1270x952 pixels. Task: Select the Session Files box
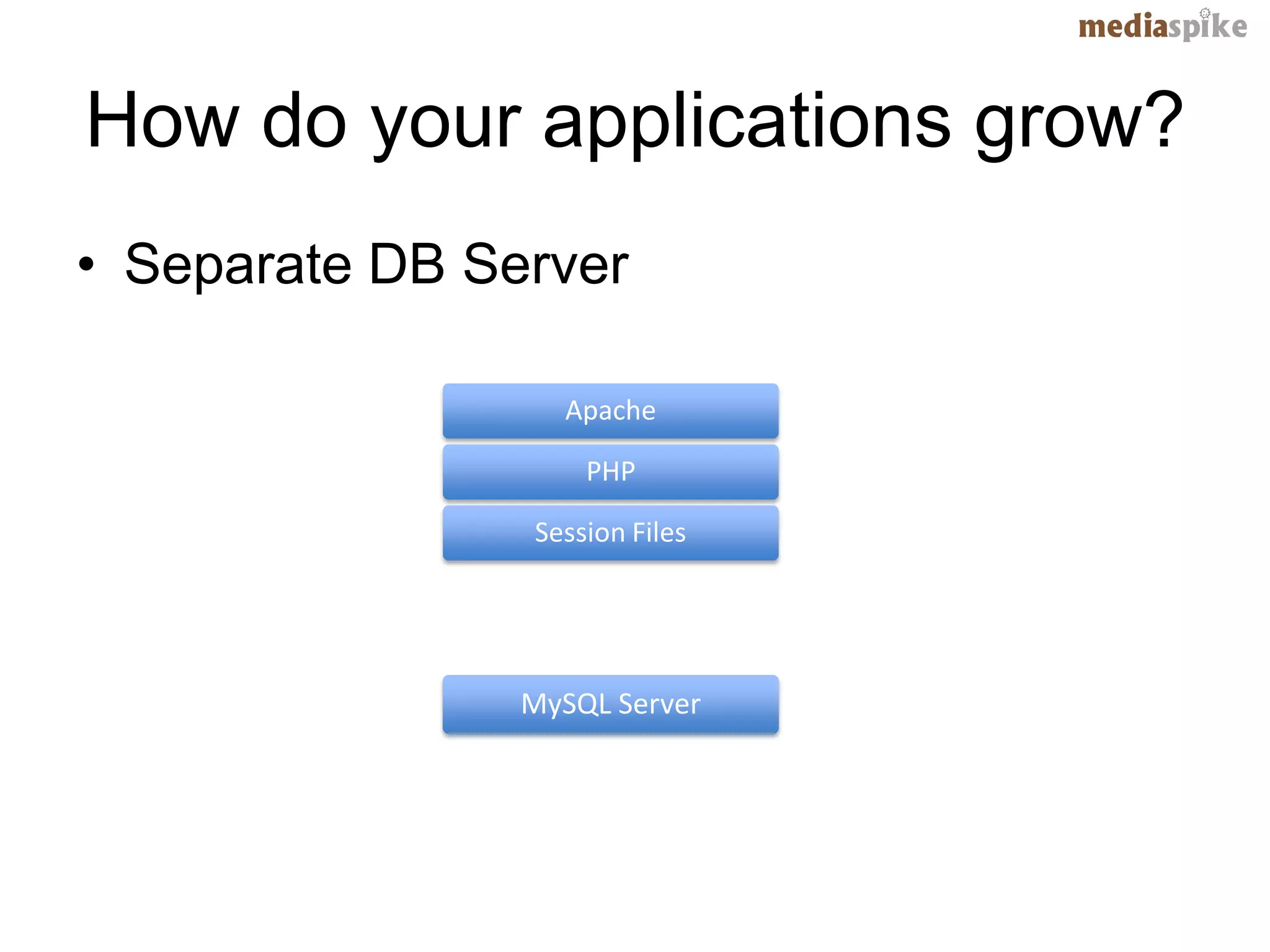tap(610, 533)
